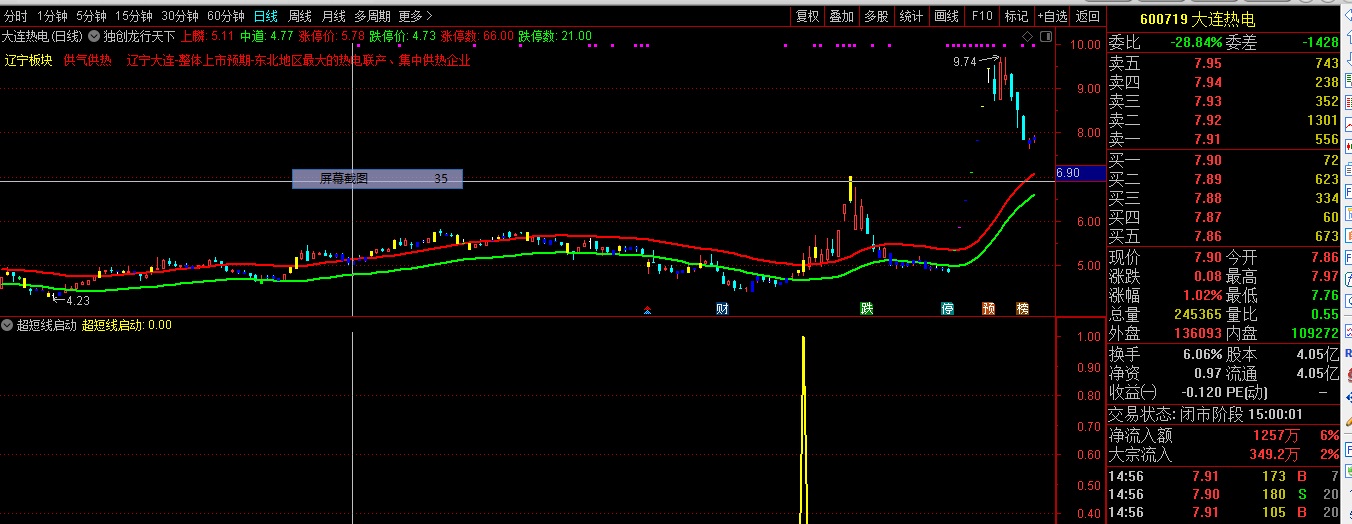Click the 14:56 trade with volume 180
Image resolution: width=1352 pixels, height=524 pixels.
(1224, 494)
